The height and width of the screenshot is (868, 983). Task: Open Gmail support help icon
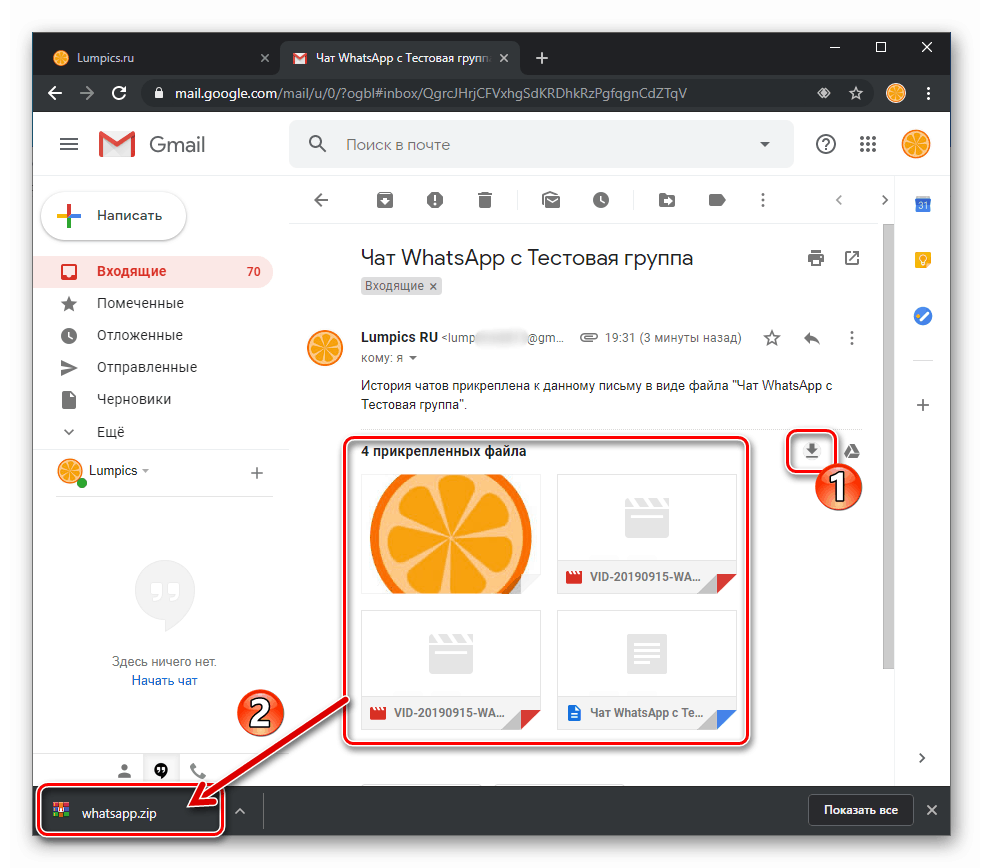tap(826, 145)
